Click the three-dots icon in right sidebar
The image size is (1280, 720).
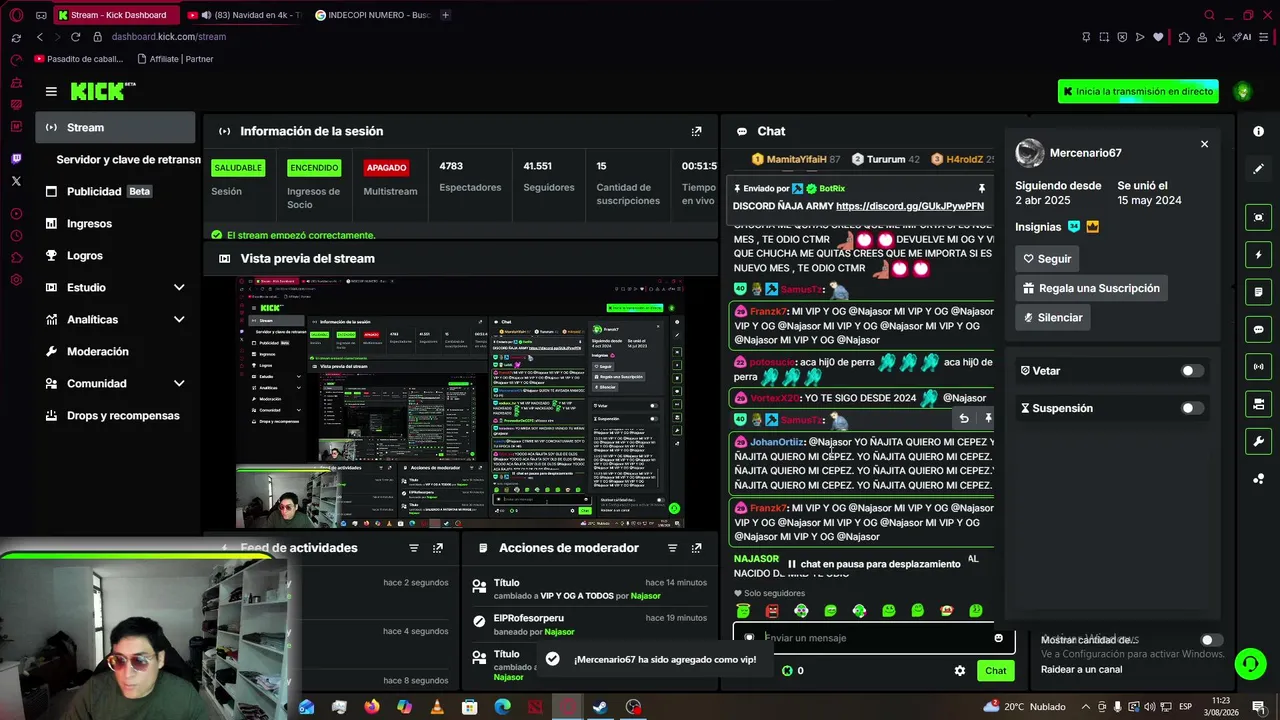(1258, 479)
